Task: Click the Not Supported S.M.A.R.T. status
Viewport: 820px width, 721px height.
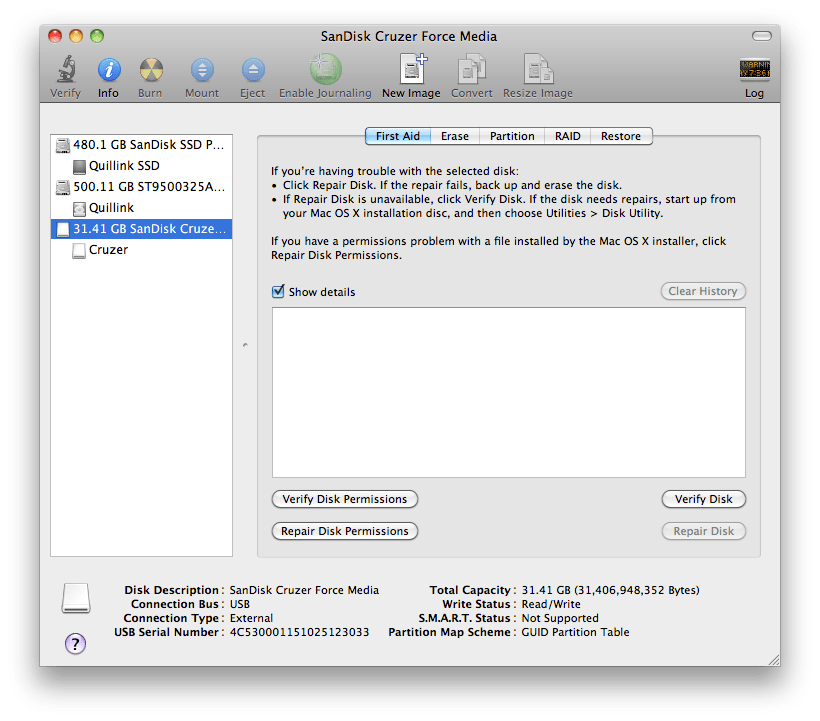Action: click(560, 618)
